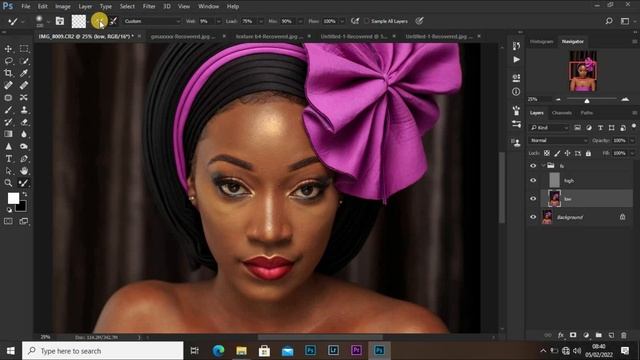Open the Filter menu

click(149, 6)
